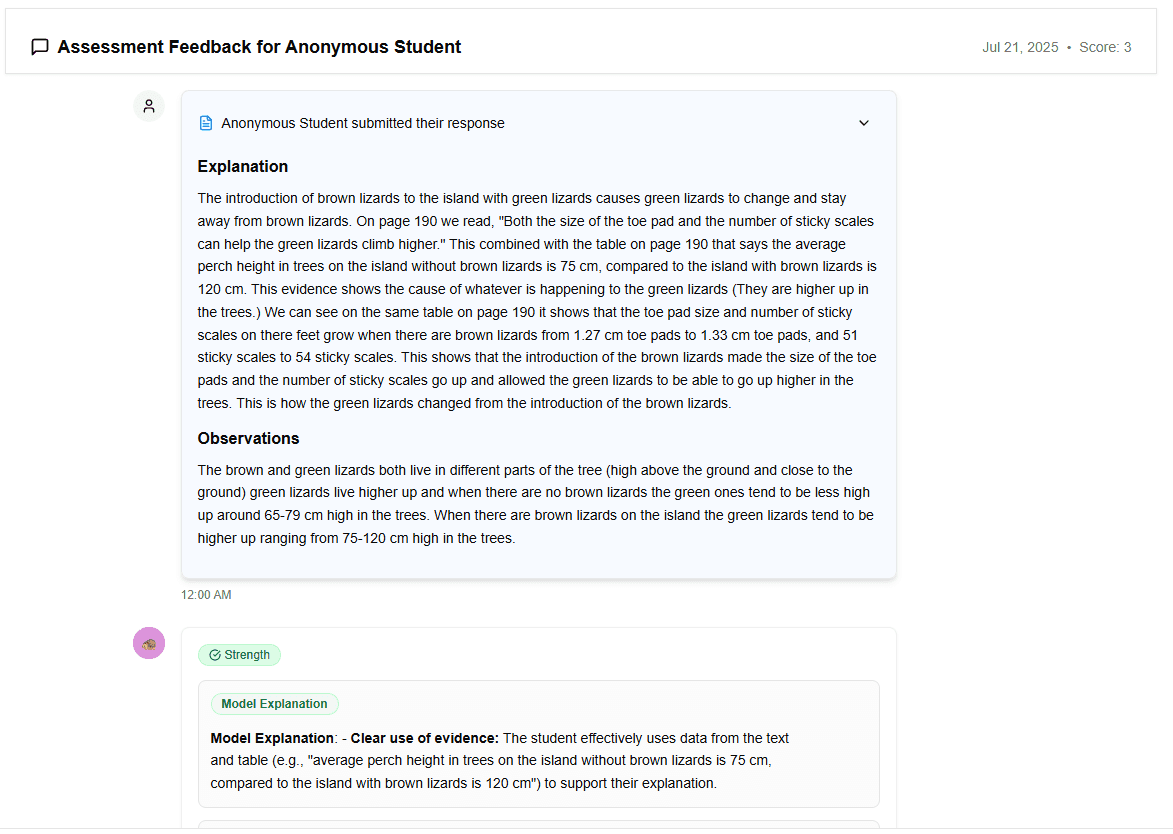Toggle the response panel with the dropdown arrow

[x=863, y=122]
